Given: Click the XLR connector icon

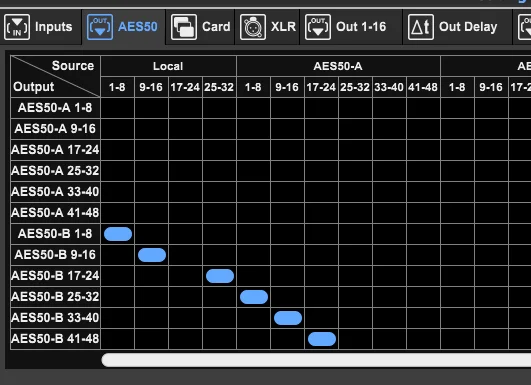Looking at the screenshot, I should [x=253, y=27].
